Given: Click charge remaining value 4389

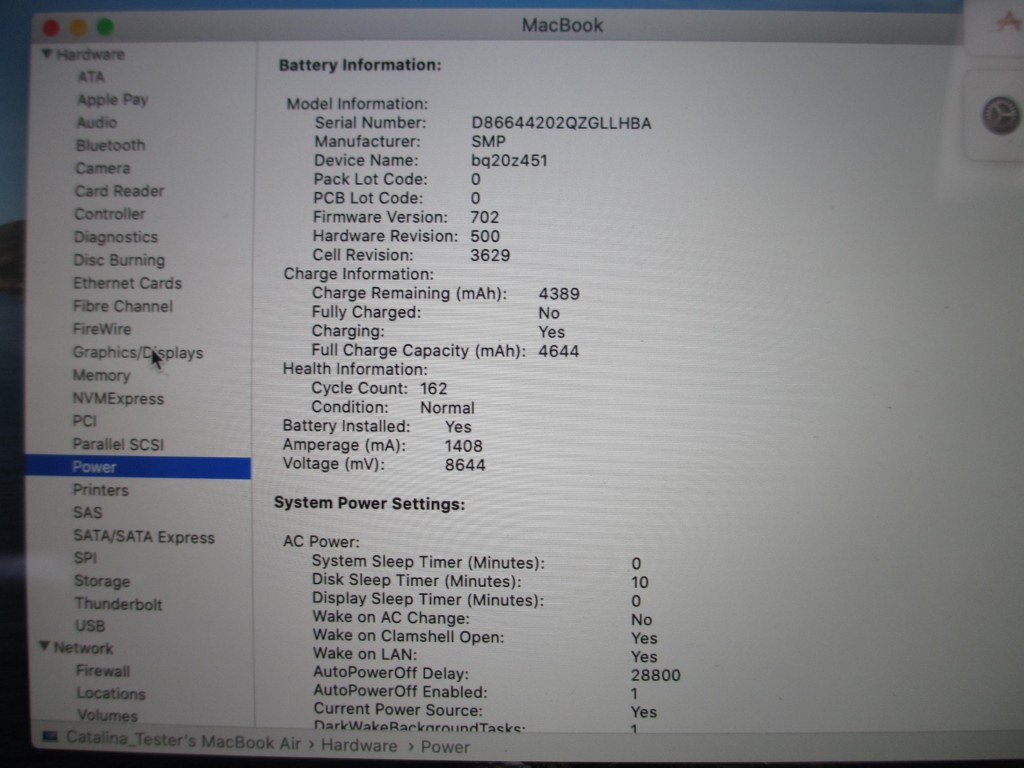Looking at the screenshot, I should (559, 294).
